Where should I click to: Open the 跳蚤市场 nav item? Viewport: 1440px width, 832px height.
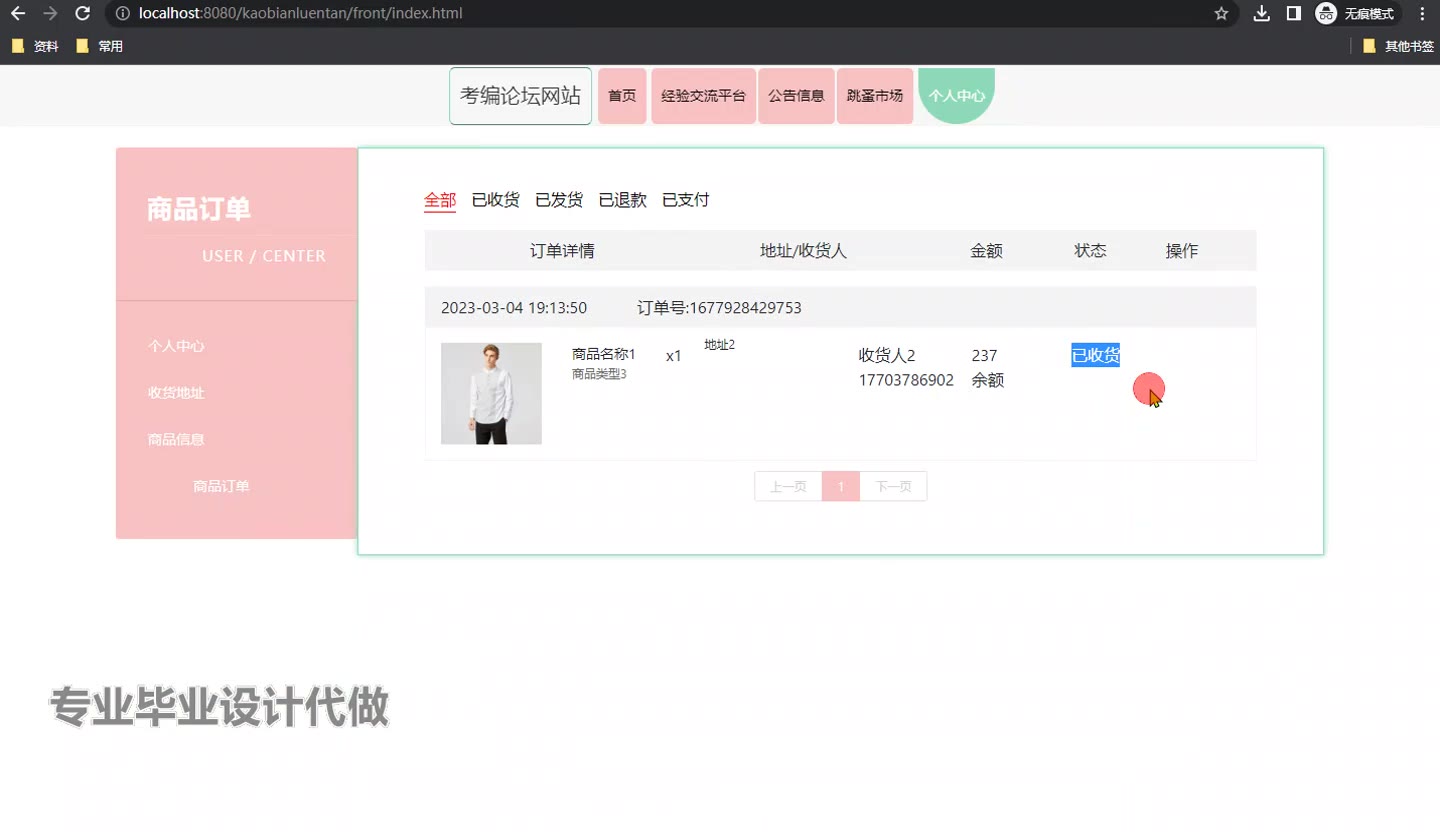[x=875, y=96]
